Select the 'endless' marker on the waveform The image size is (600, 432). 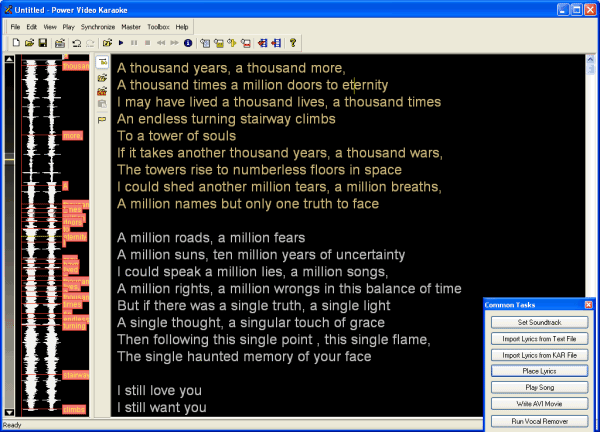(x=76, y=319)
